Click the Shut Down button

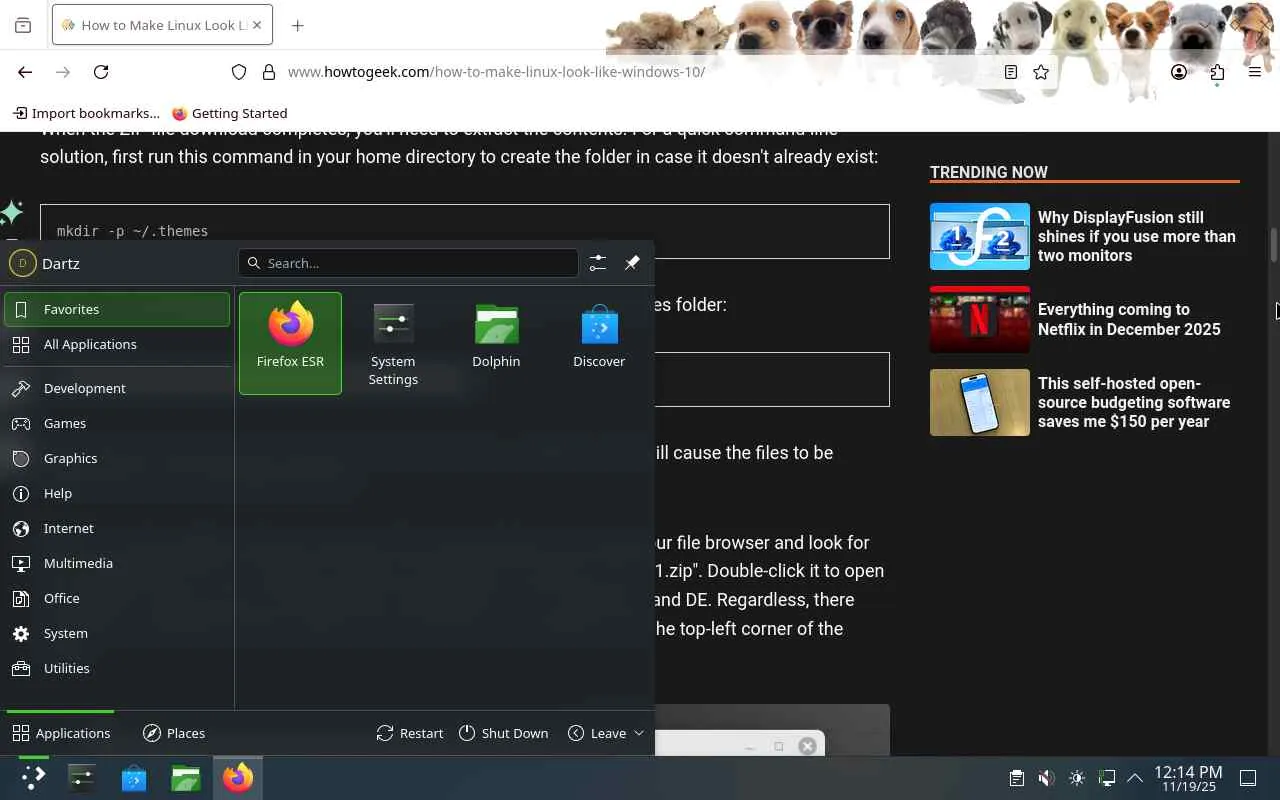coord(504,733)
